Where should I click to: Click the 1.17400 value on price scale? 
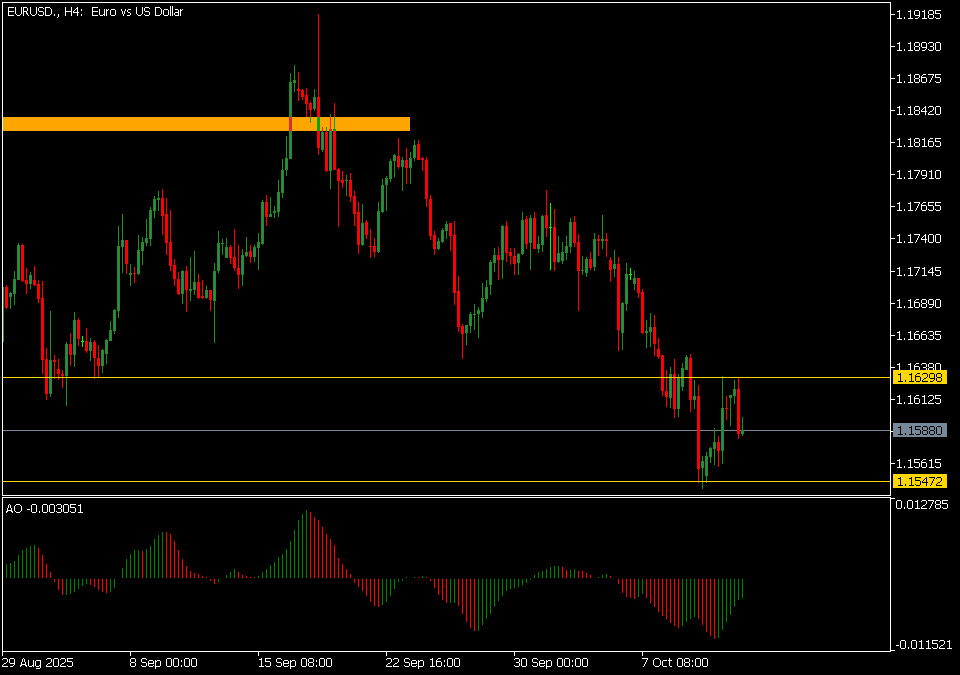coord(920,239)
